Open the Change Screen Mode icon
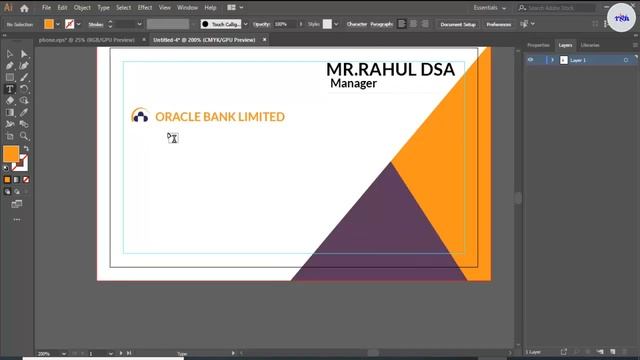Viewport: 640px width, 360px height. [17, 204]
